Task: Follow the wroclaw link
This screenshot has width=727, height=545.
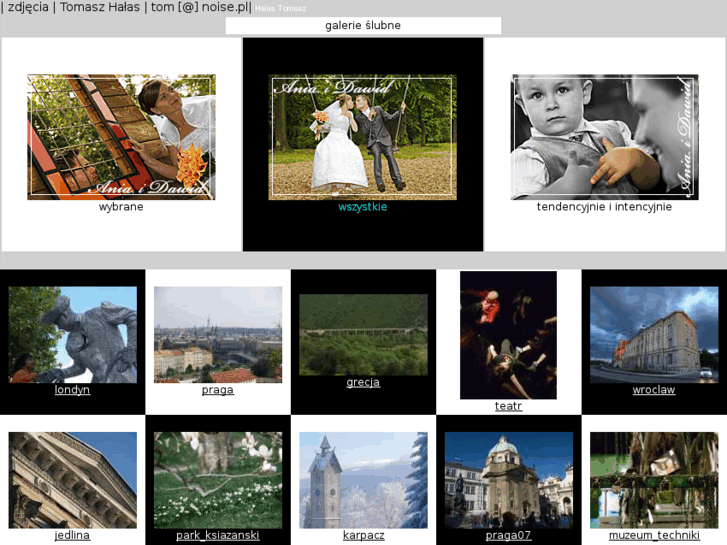Action: pyautogui.click(x=654, y=390)
